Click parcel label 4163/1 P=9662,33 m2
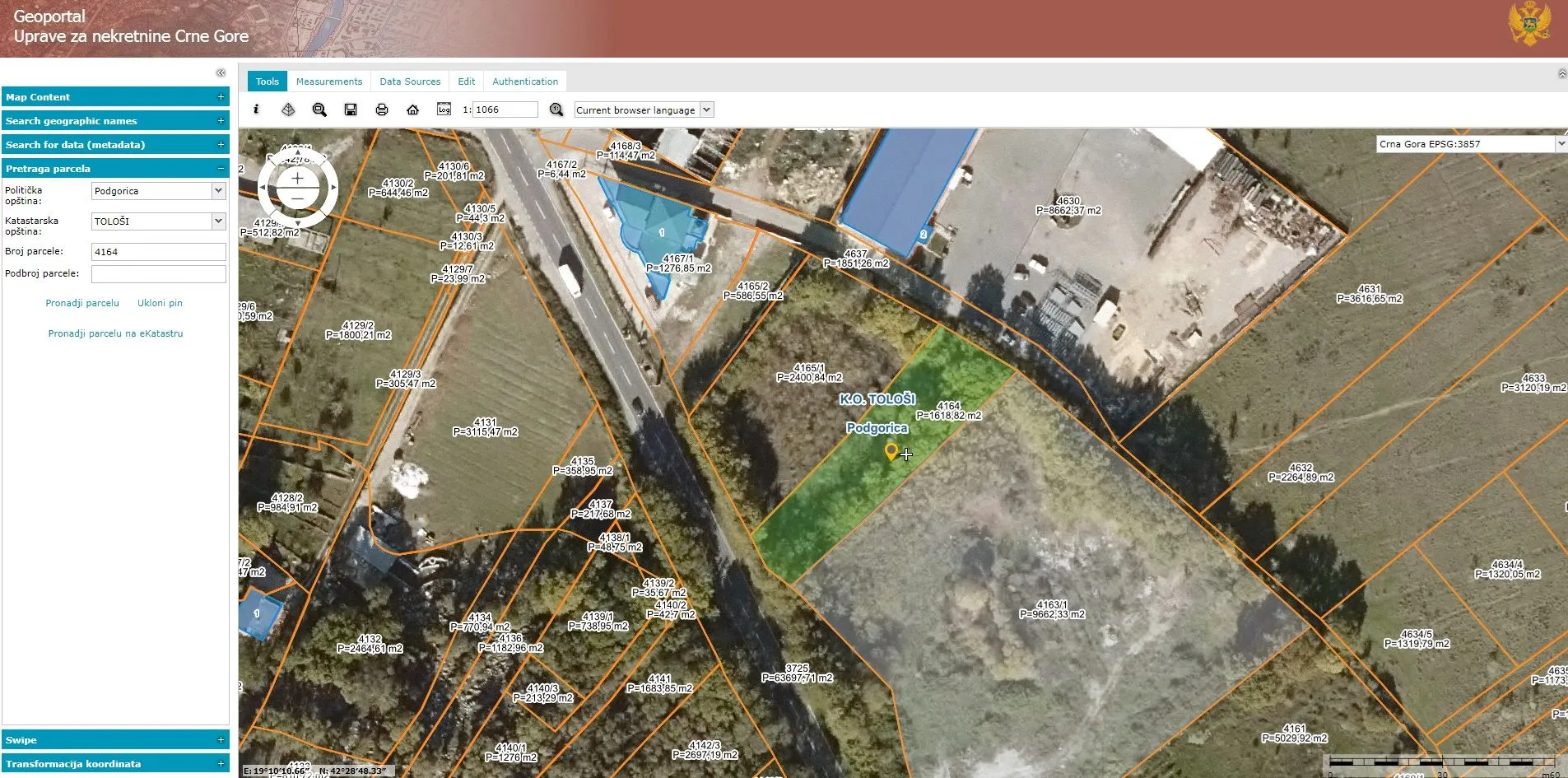1568x778 pixels. [x=1052, y=609]
